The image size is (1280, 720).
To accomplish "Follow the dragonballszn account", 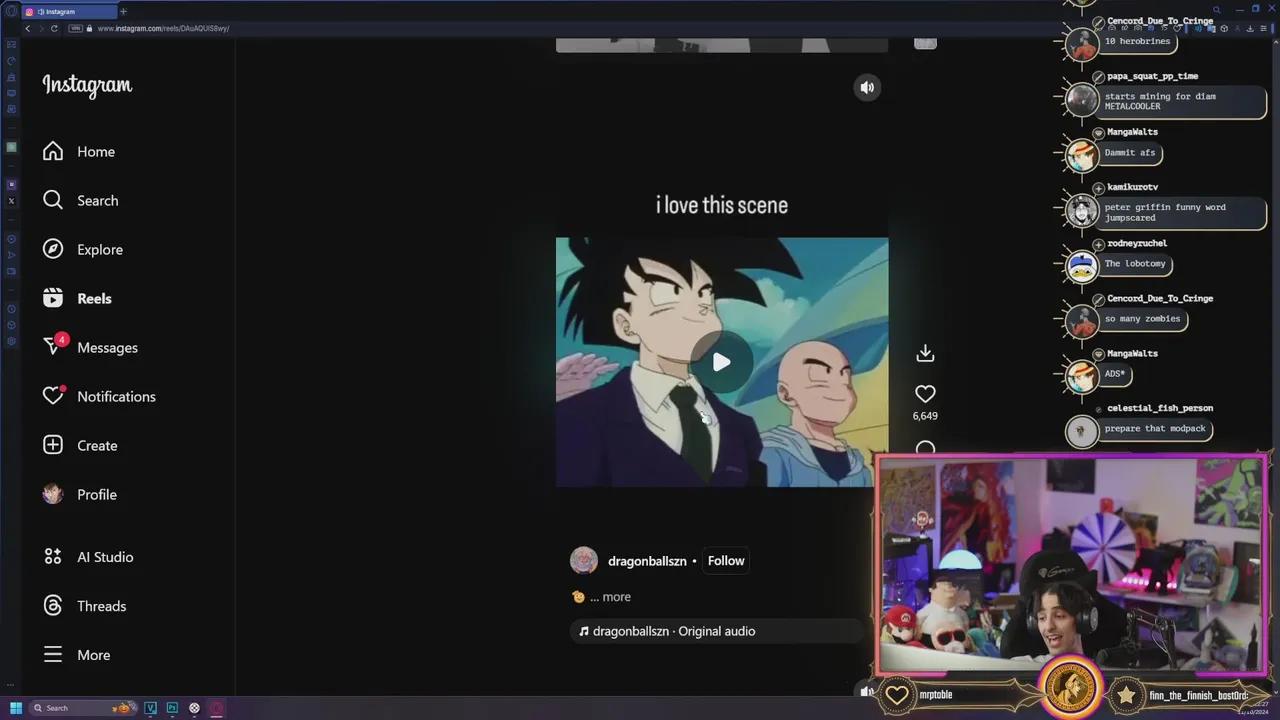I will (x=726, y=561).
